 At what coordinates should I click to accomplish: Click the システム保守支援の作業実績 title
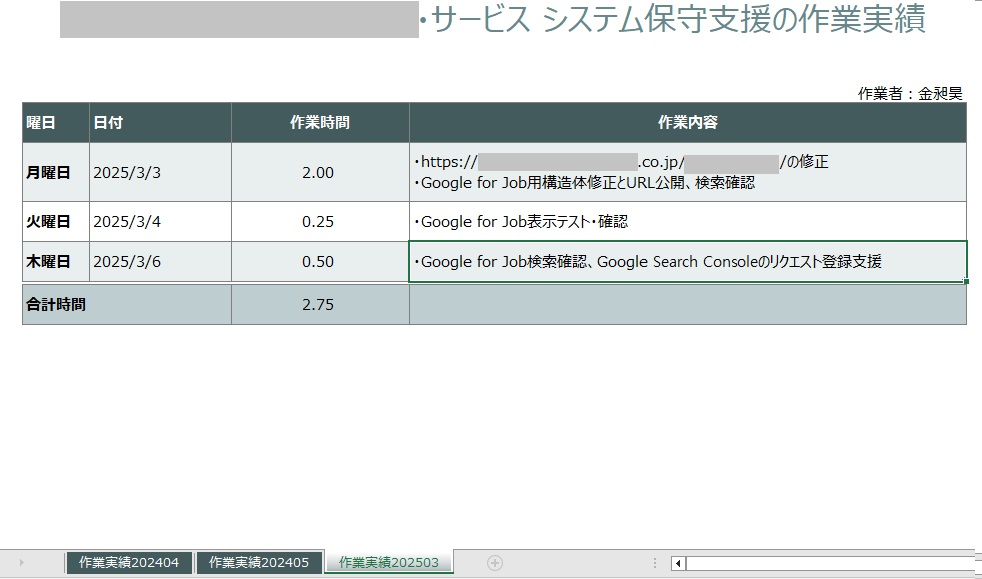pos(733,19)
